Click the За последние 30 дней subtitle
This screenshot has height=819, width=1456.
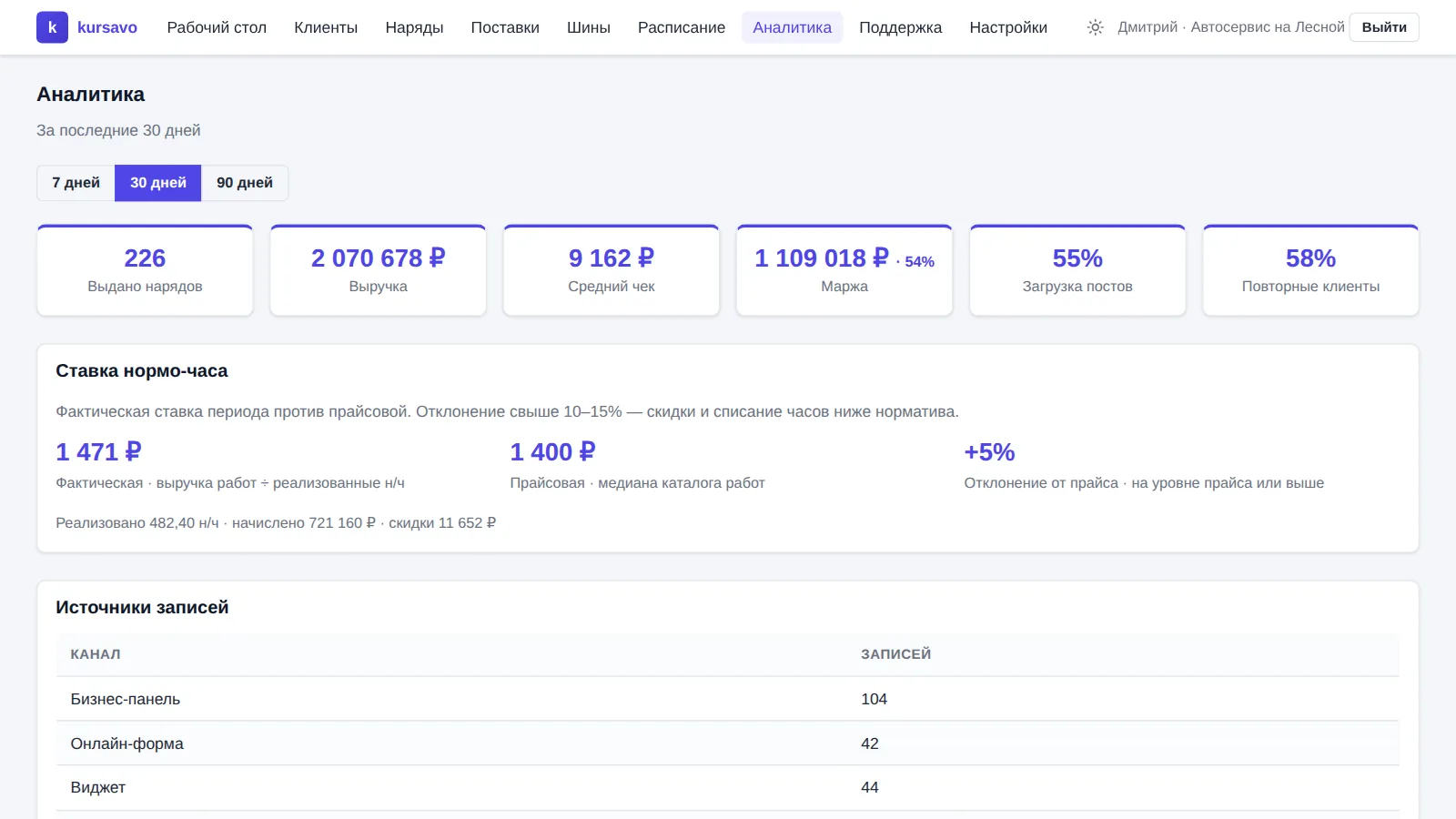118,130
